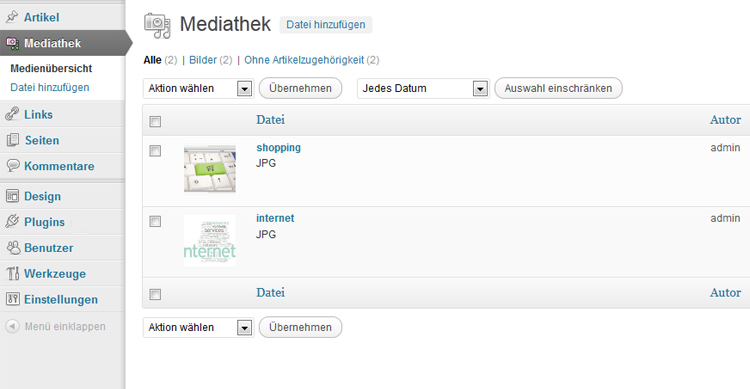Open the shopping image thumbnail
The height and width of the screenshot is (389, 750).
click(x=210, y=169)
